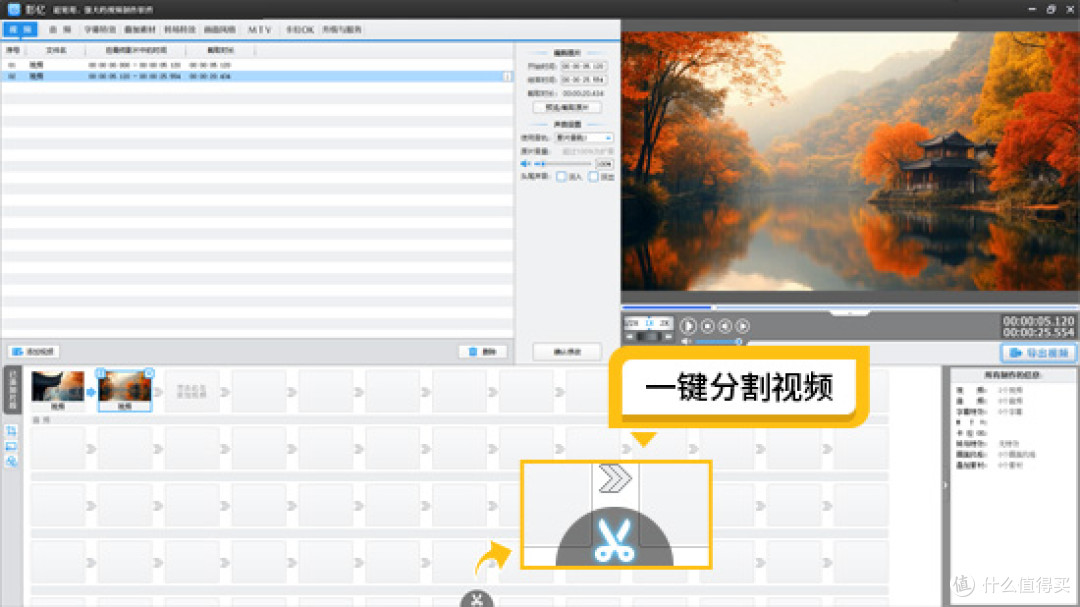Enable the fade-out (淡出) checkbox

(x=594, y=177)
